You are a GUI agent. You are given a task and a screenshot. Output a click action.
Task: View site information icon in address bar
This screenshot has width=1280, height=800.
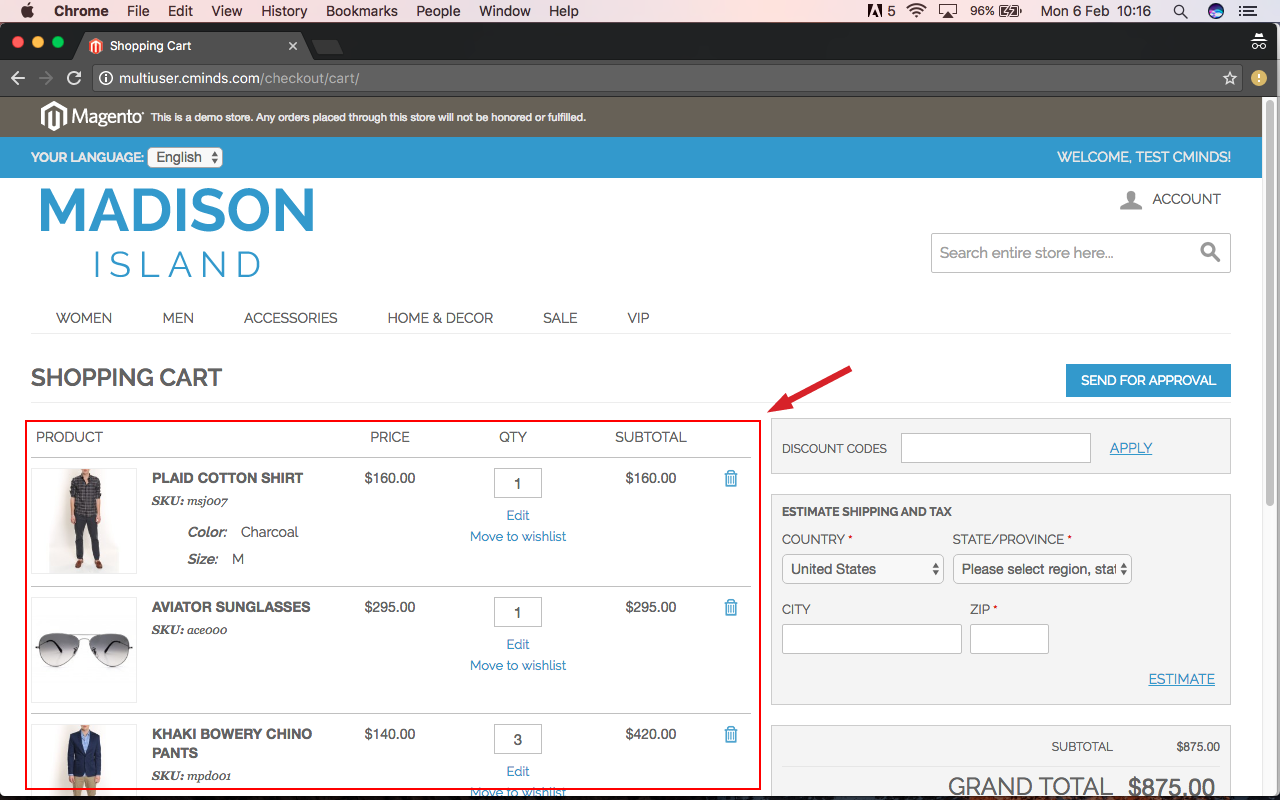click(106, 78)
